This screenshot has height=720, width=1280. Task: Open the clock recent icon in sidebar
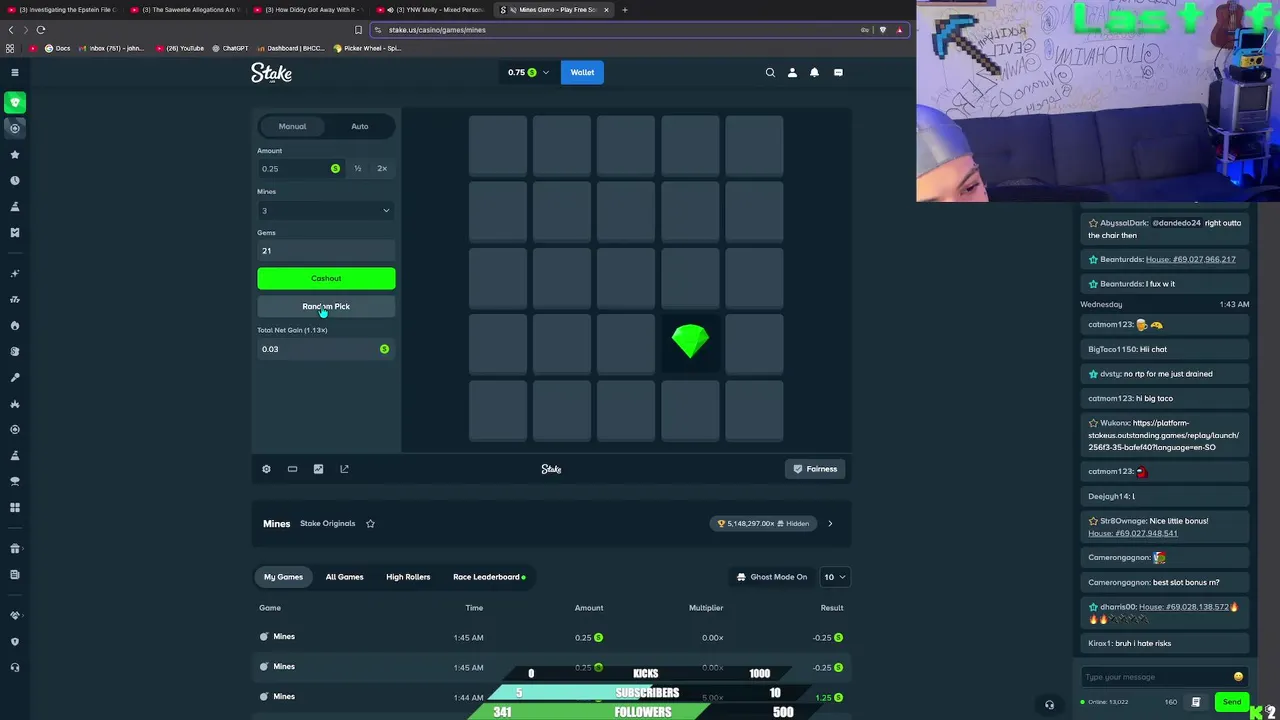click(x=15, y=180)
